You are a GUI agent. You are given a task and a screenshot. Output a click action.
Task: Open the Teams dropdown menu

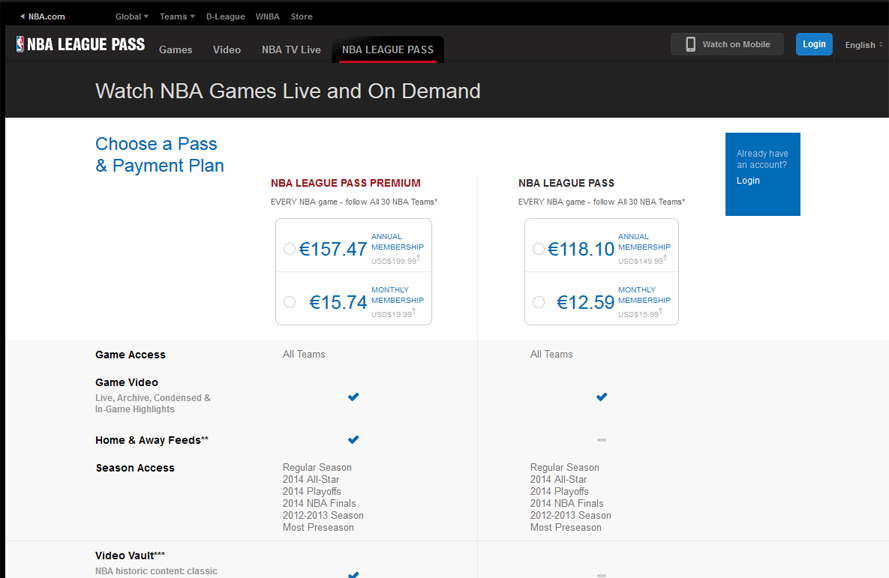point(177,16)
